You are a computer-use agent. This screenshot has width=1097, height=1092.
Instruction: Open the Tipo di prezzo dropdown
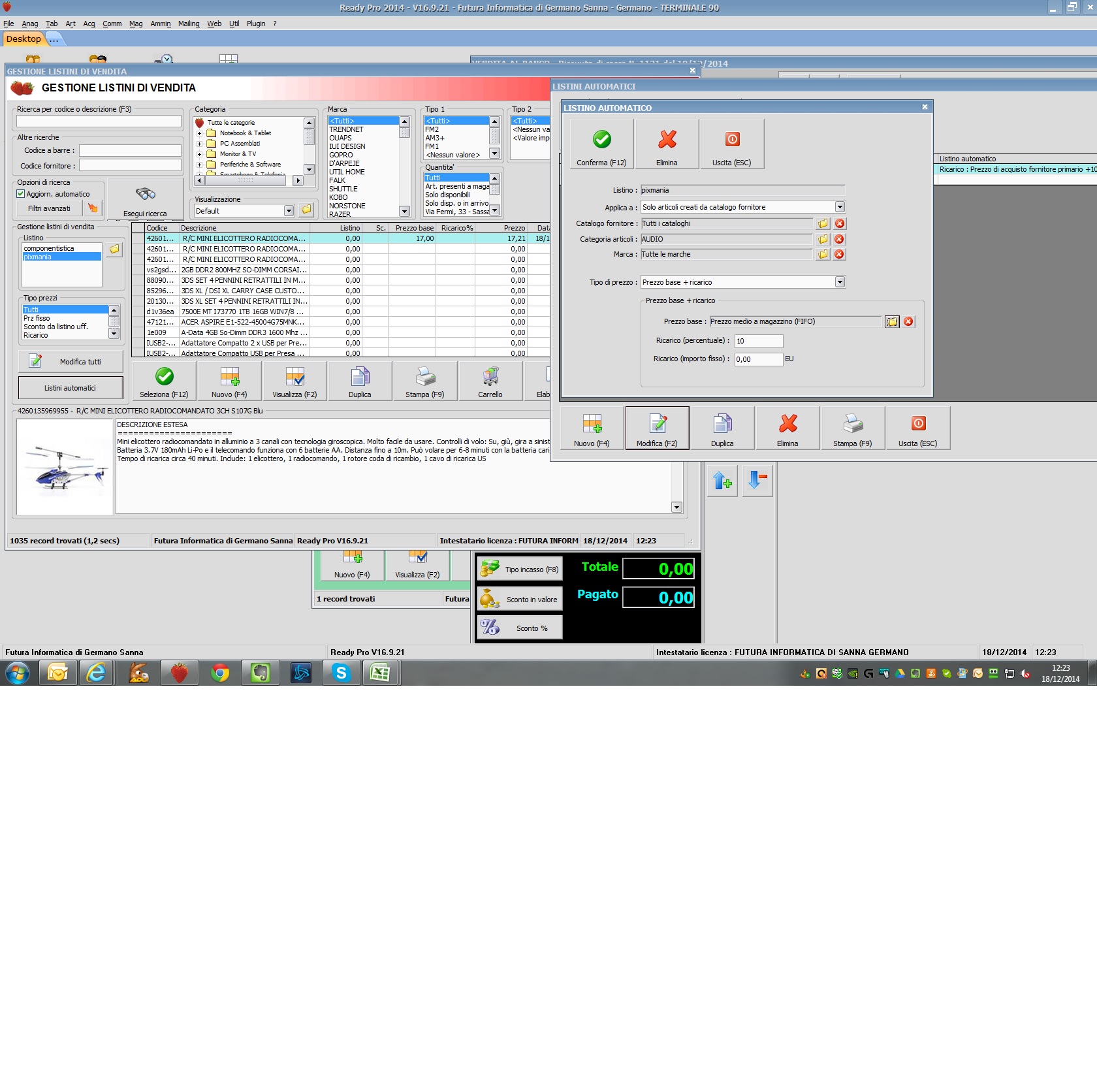pos(840,282)
